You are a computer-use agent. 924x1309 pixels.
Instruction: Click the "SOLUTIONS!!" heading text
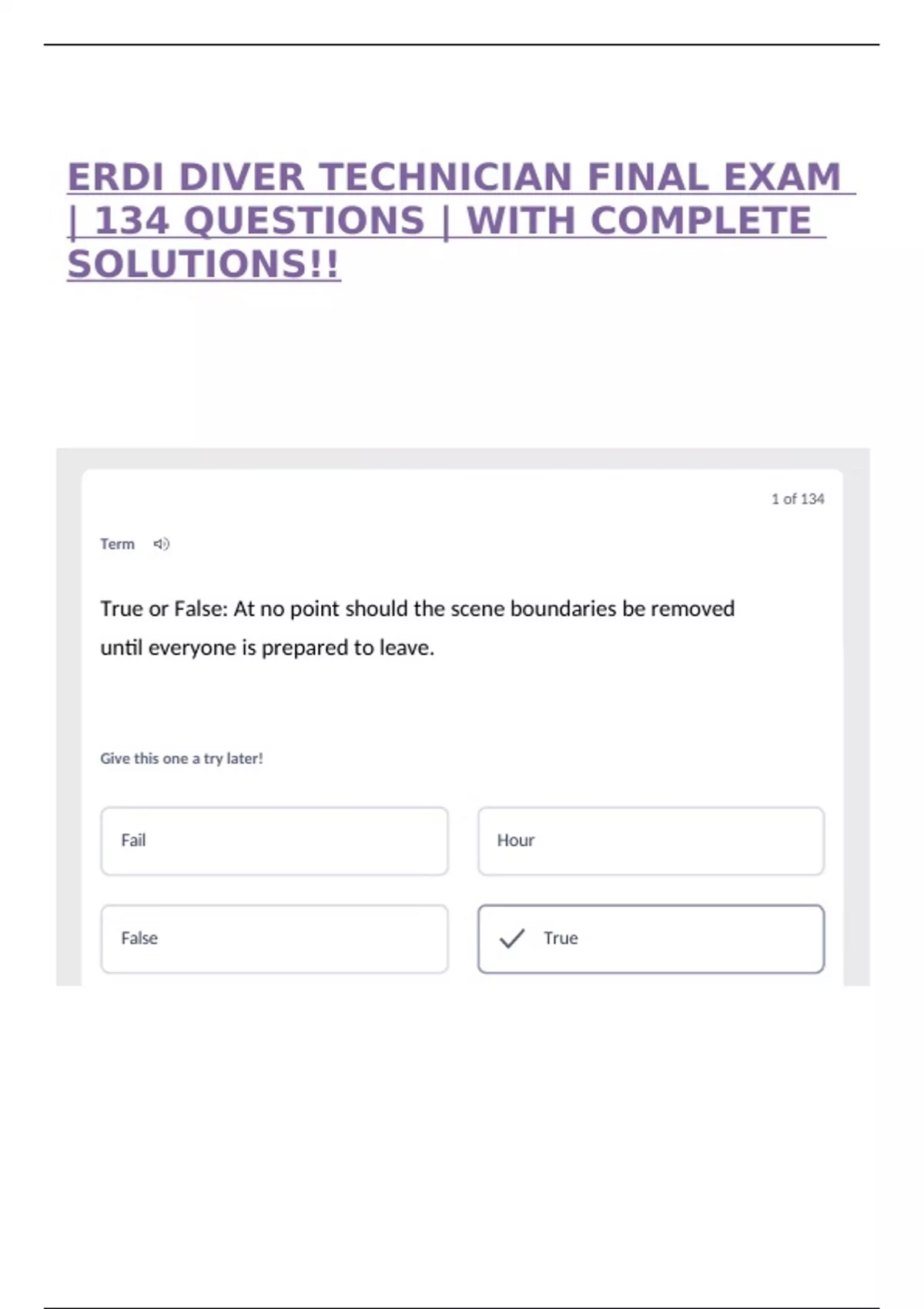coord(203,265)
